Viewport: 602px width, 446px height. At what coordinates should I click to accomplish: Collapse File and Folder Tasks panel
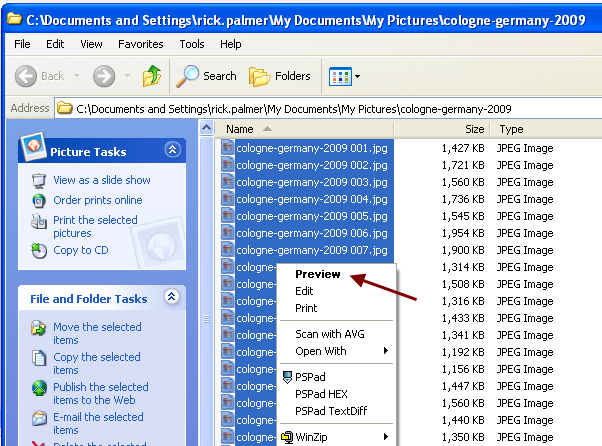click(x=172, y=297)
